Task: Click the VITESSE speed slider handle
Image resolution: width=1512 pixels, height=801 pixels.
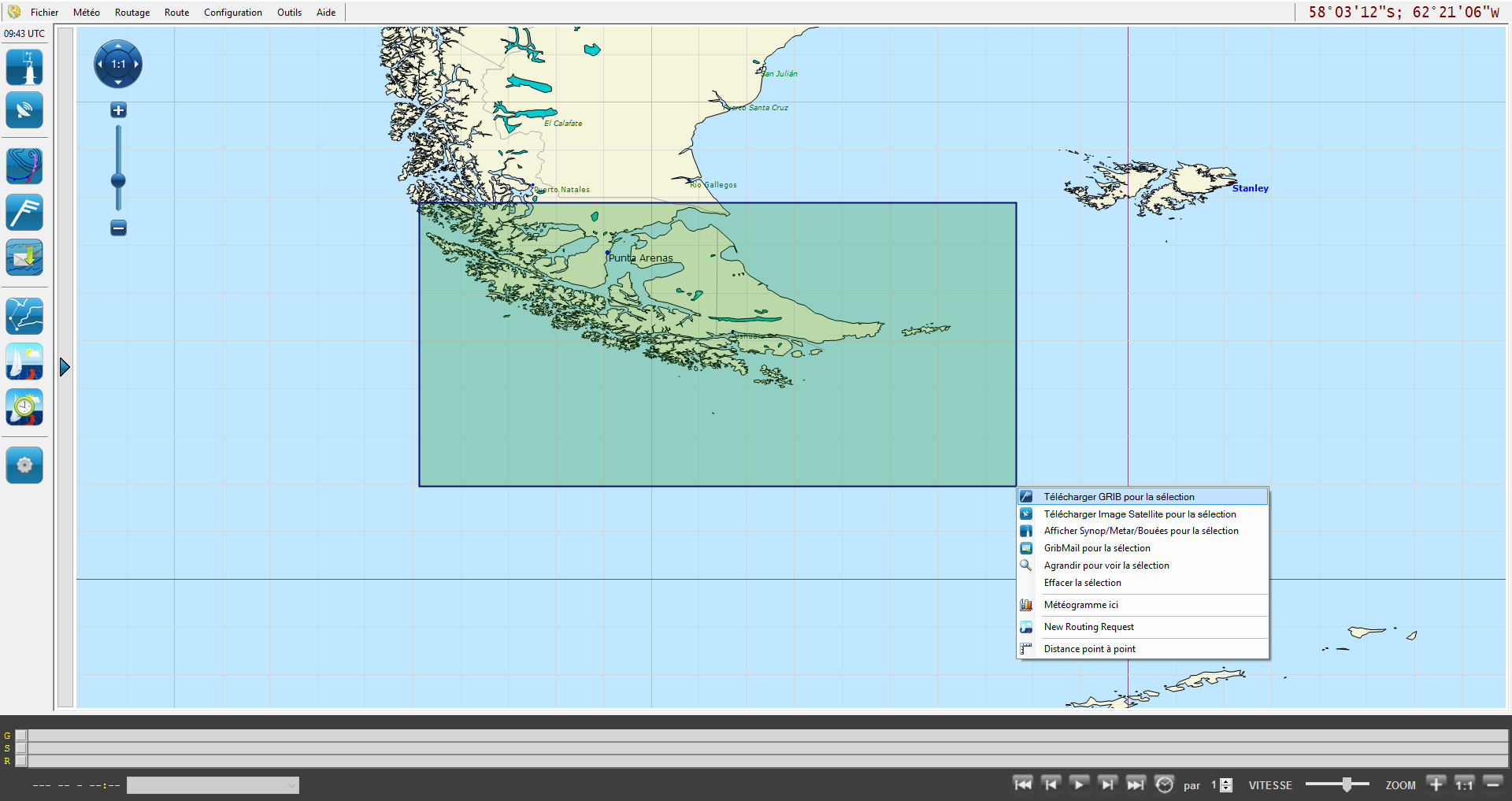Action: [x=1347, y=784]
